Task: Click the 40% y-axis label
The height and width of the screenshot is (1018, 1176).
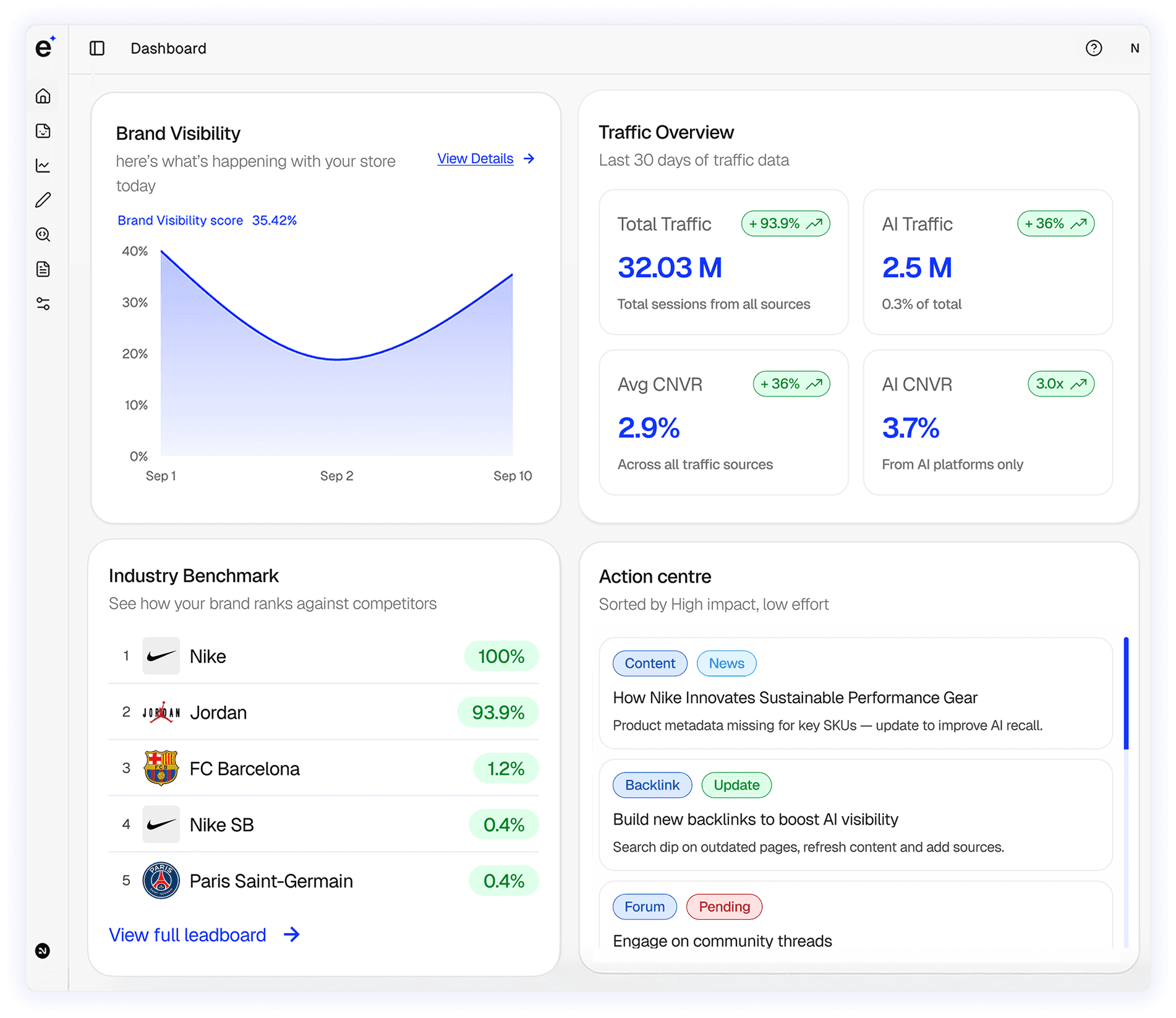Action: pos(135,251)
